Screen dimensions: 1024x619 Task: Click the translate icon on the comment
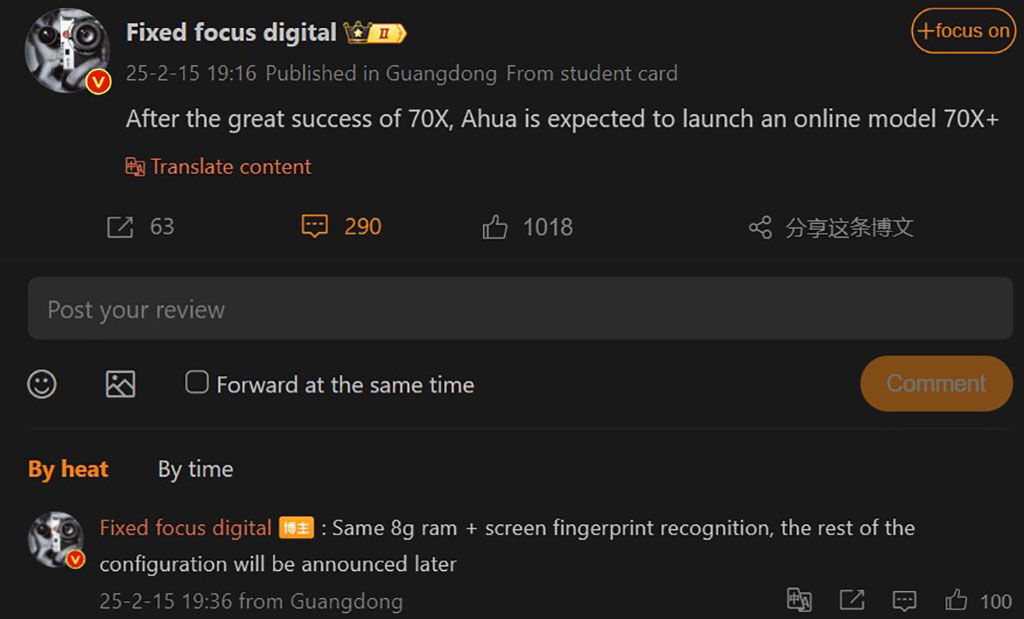click(x=799, y=600)
